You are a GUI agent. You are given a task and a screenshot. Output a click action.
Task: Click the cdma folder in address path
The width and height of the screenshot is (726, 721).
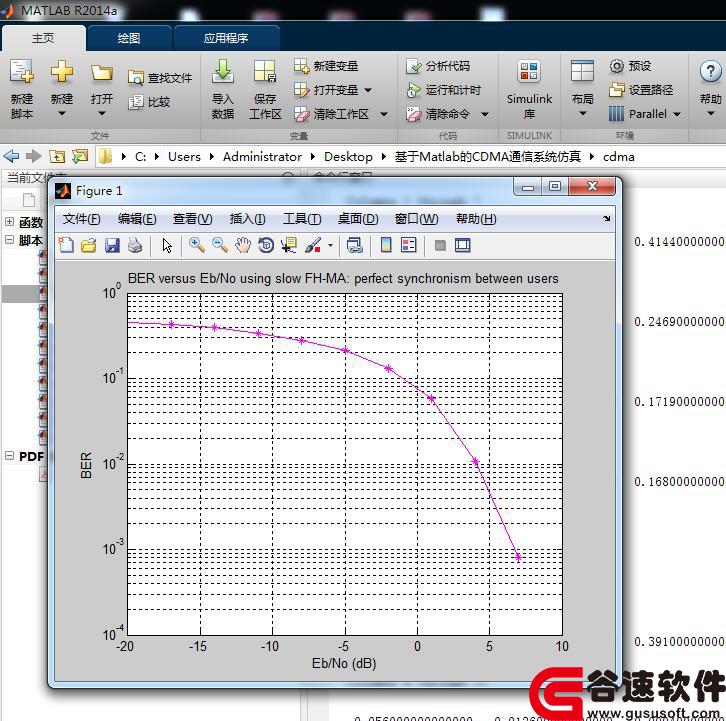[x=619, y=157]
